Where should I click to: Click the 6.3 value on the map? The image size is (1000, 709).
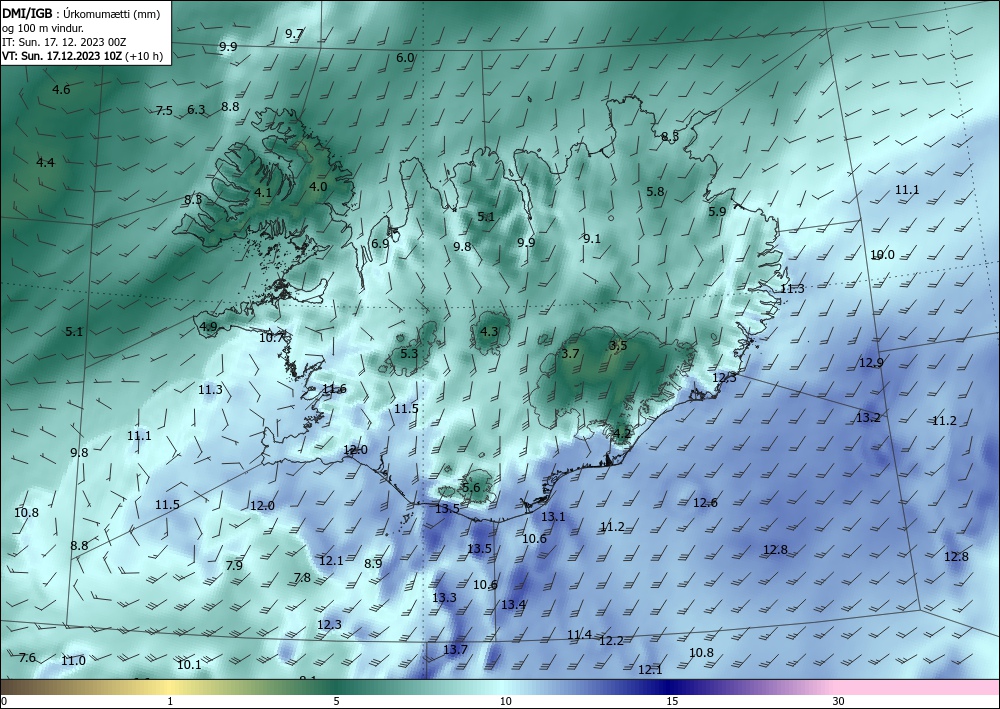(196, 109)
